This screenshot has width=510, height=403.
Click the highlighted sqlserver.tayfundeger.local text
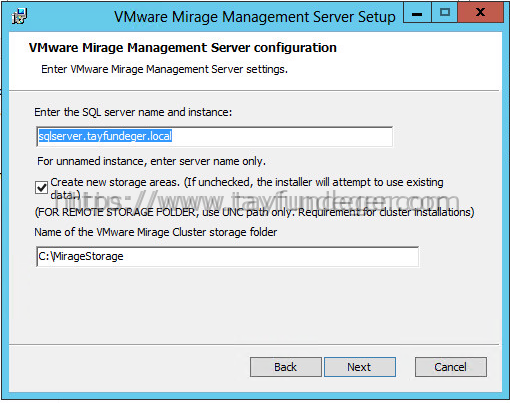pyautogui.click(x=105, y=136)
